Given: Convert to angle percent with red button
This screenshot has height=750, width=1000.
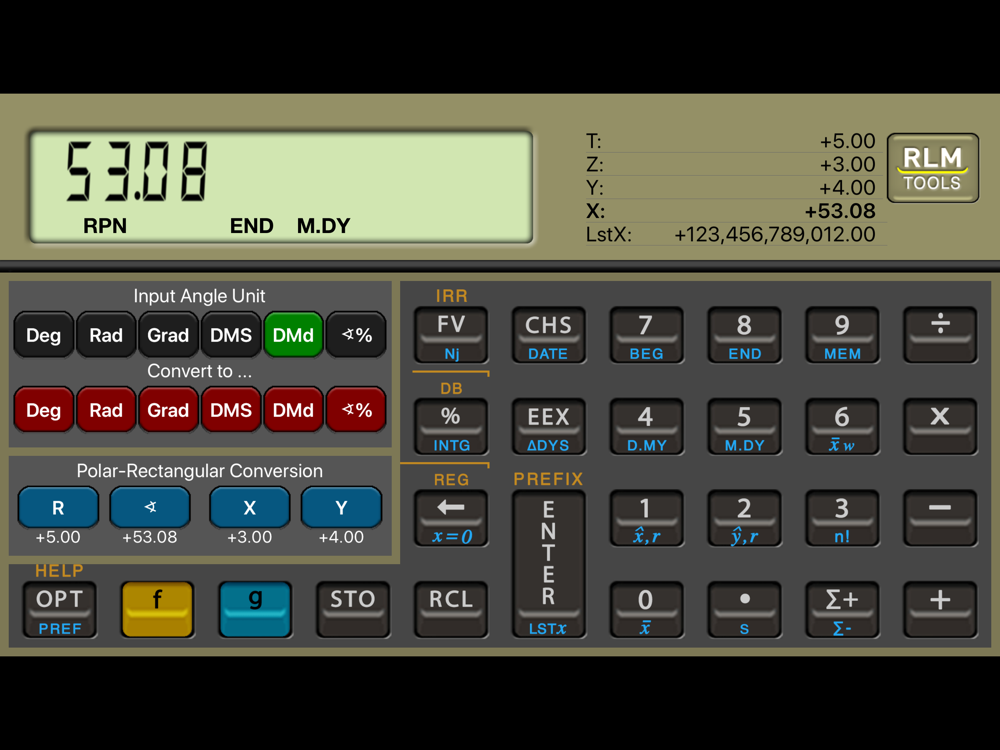Looking at the screenshot, I should pos(356,409).
